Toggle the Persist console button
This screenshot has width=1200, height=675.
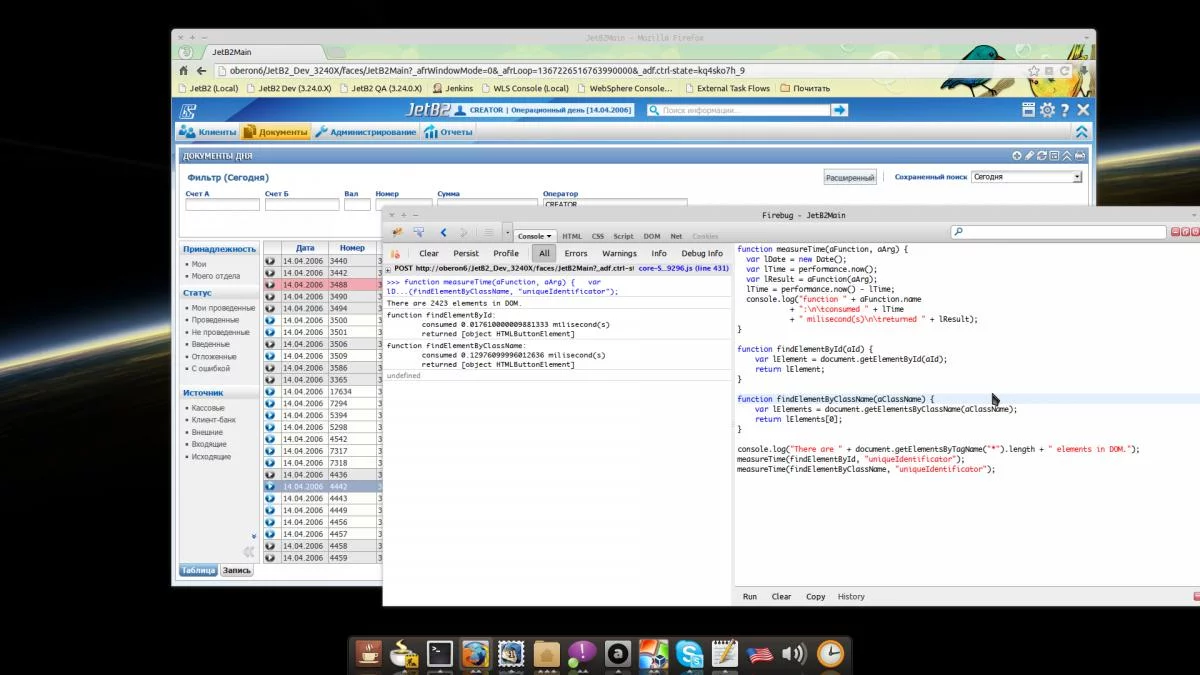tap(466, 254)
